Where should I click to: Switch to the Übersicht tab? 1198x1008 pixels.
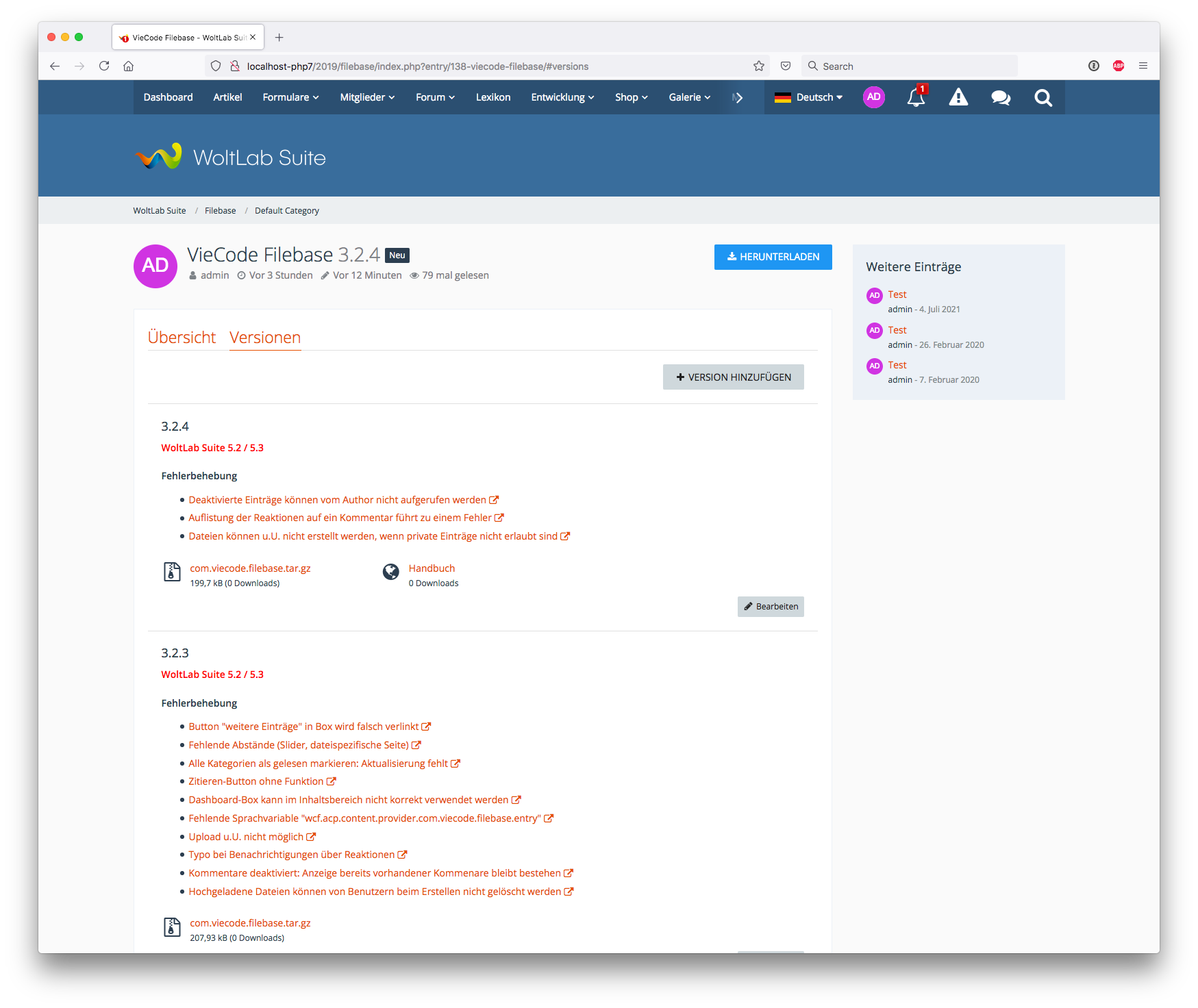point(182,338)
